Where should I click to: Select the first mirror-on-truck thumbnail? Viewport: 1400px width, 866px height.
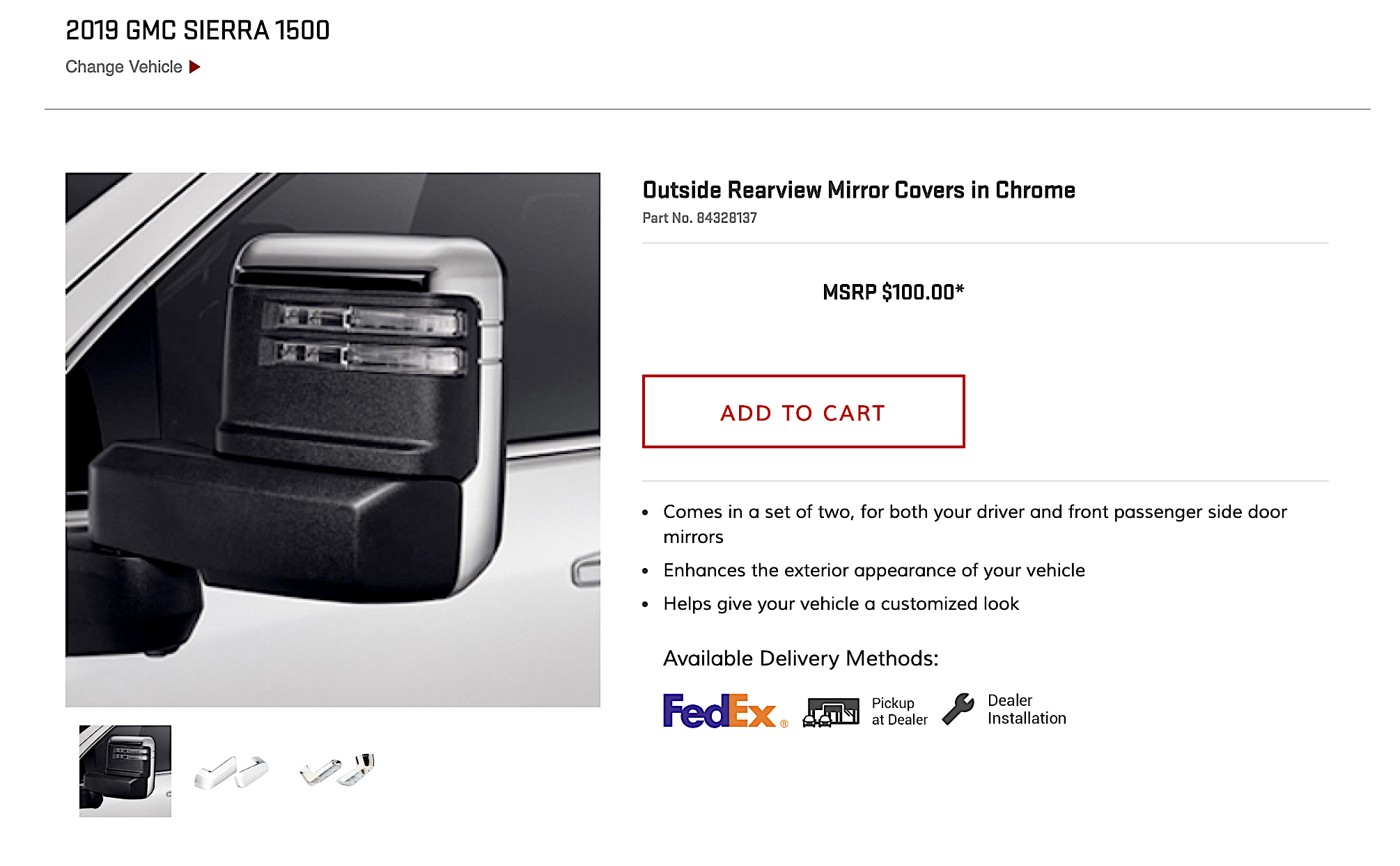[125, 771]
